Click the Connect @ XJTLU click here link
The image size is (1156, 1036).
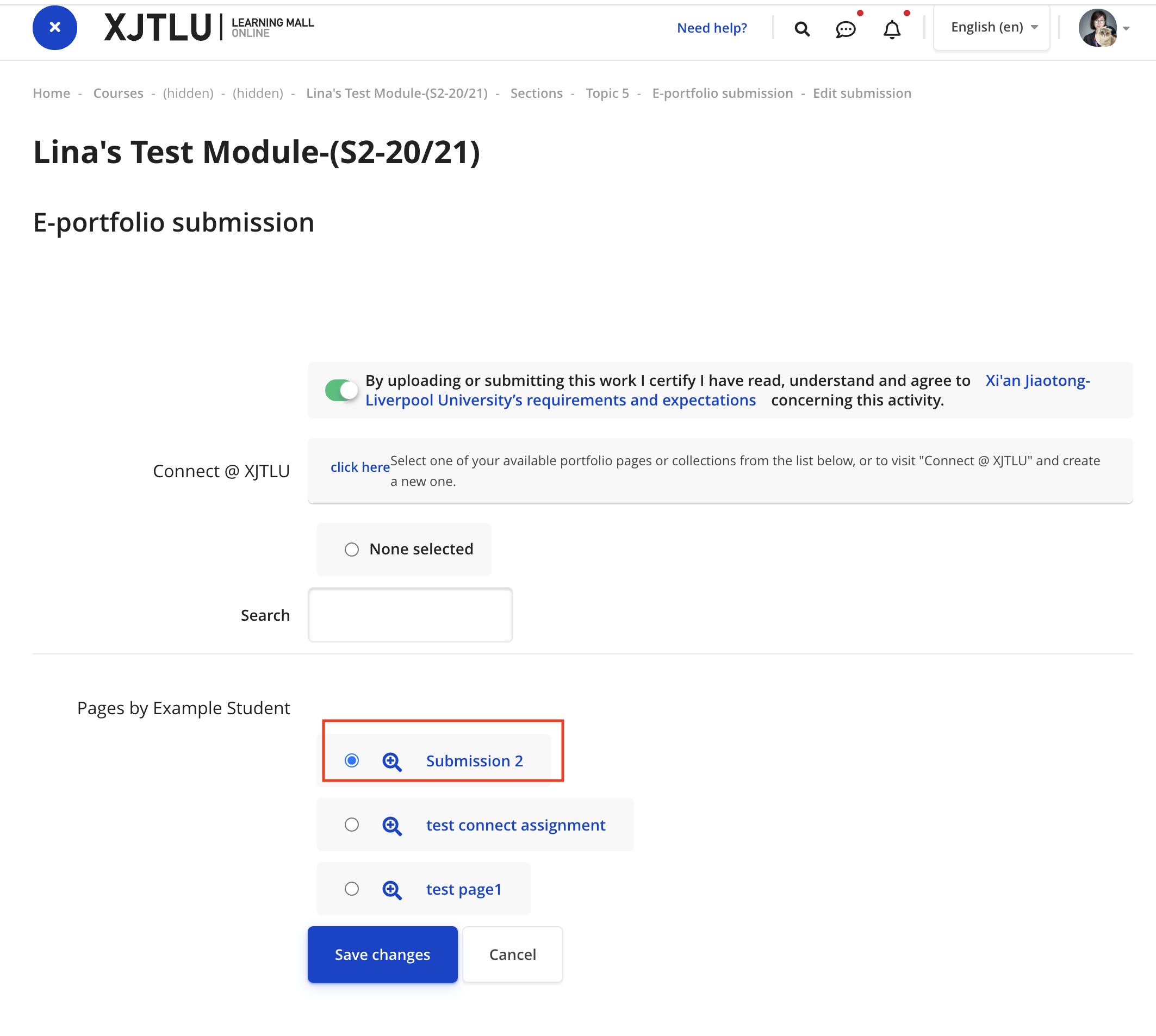pos(357,468)
